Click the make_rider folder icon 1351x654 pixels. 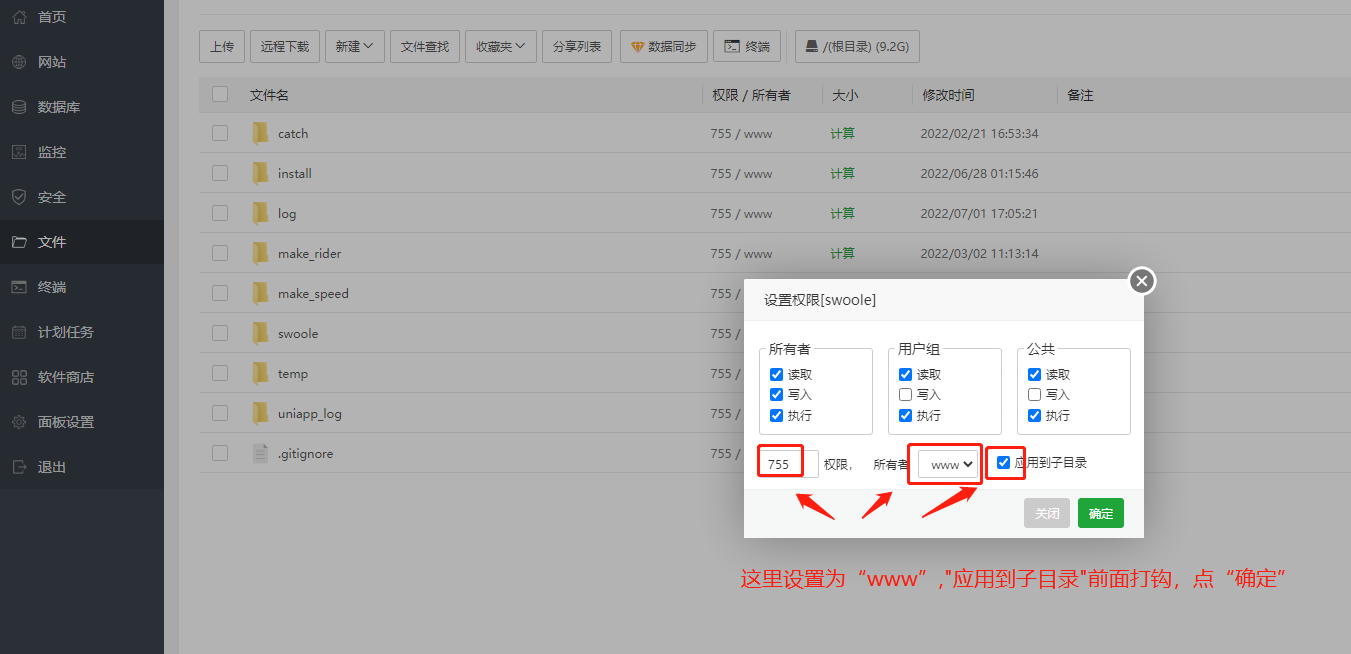[261, 253]
